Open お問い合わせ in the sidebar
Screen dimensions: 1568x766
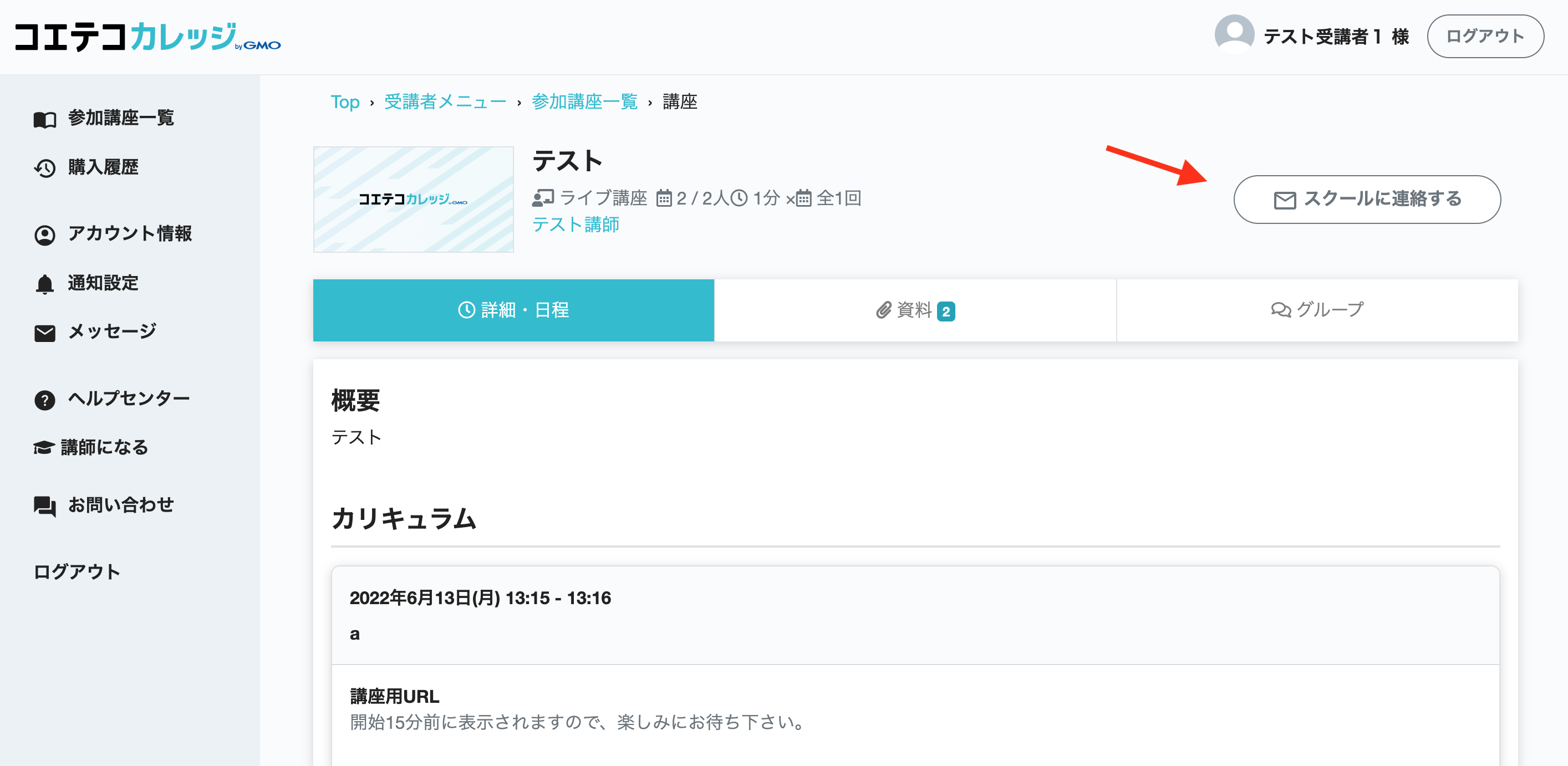coord(104,505)
